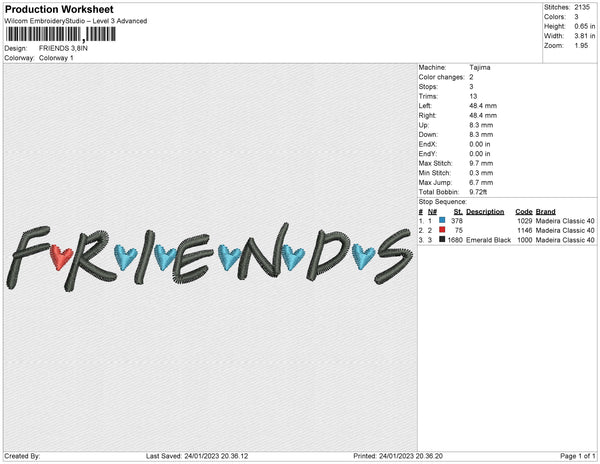Click the 'Down:' label
Viewport: 600px width, 464px height.
[428, 134]
